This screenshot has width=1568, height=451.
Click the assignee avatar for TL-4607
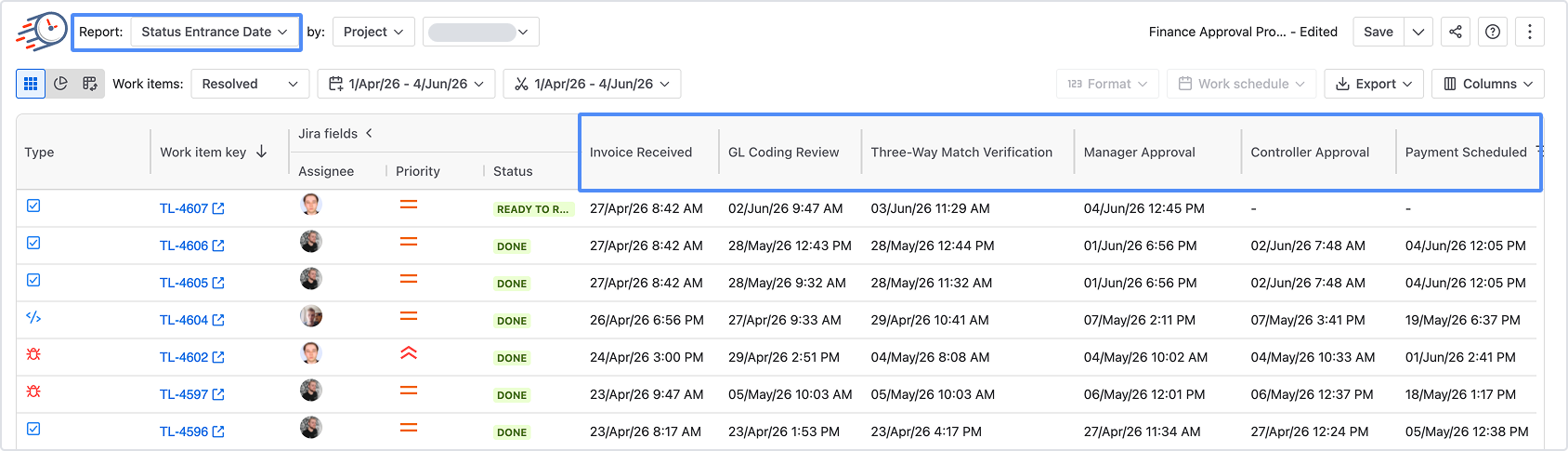coord(311,205)
